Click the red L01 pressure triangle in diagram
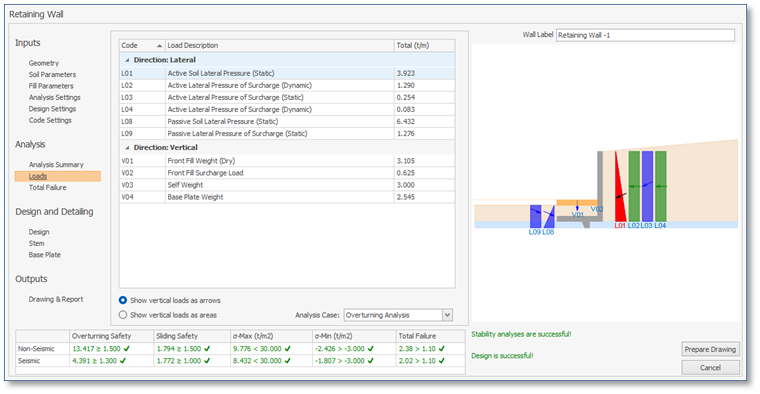760x394 pixels. pos(619,194)
